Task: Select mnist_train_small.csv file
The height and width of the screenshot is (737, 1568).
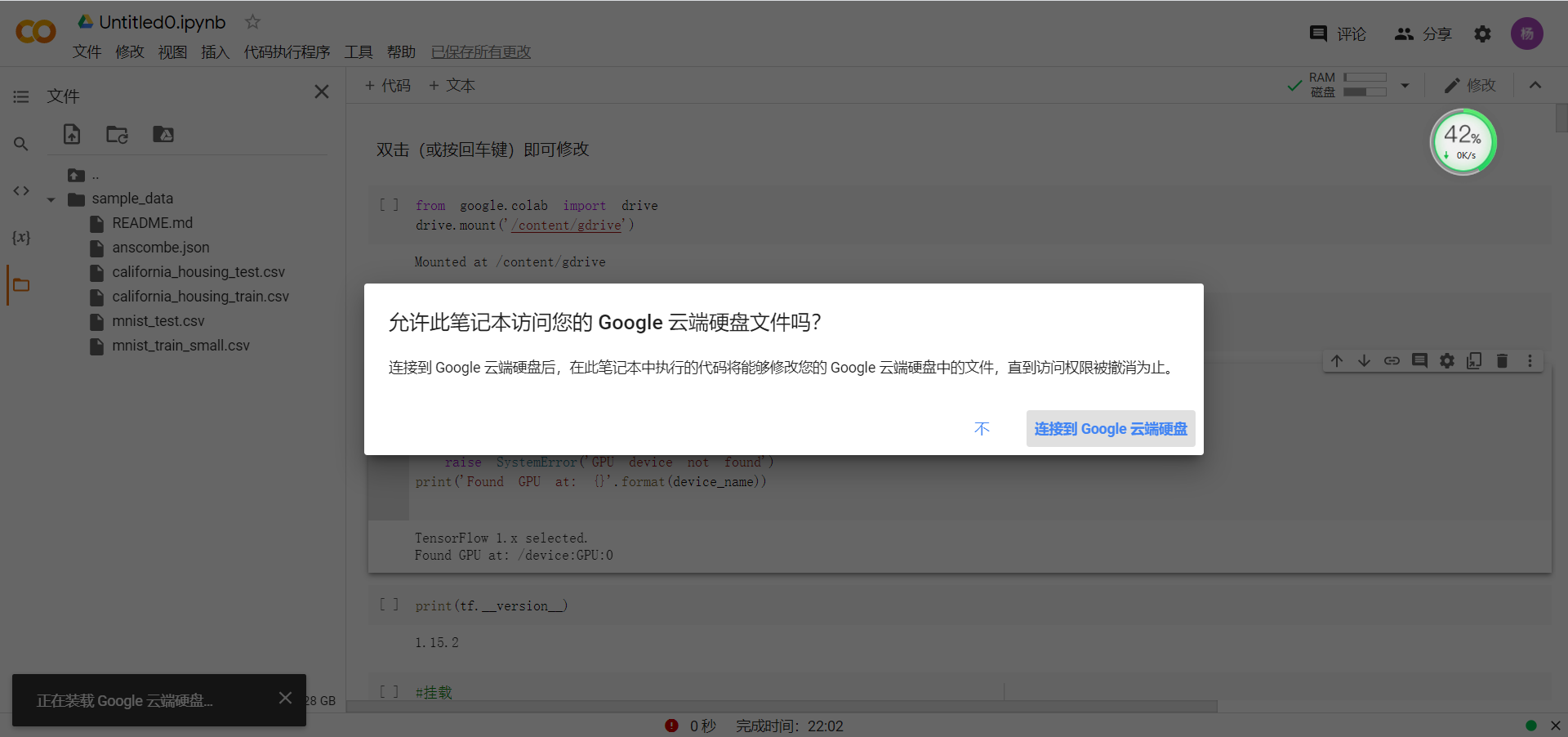Action: click(x=180, y=346)
